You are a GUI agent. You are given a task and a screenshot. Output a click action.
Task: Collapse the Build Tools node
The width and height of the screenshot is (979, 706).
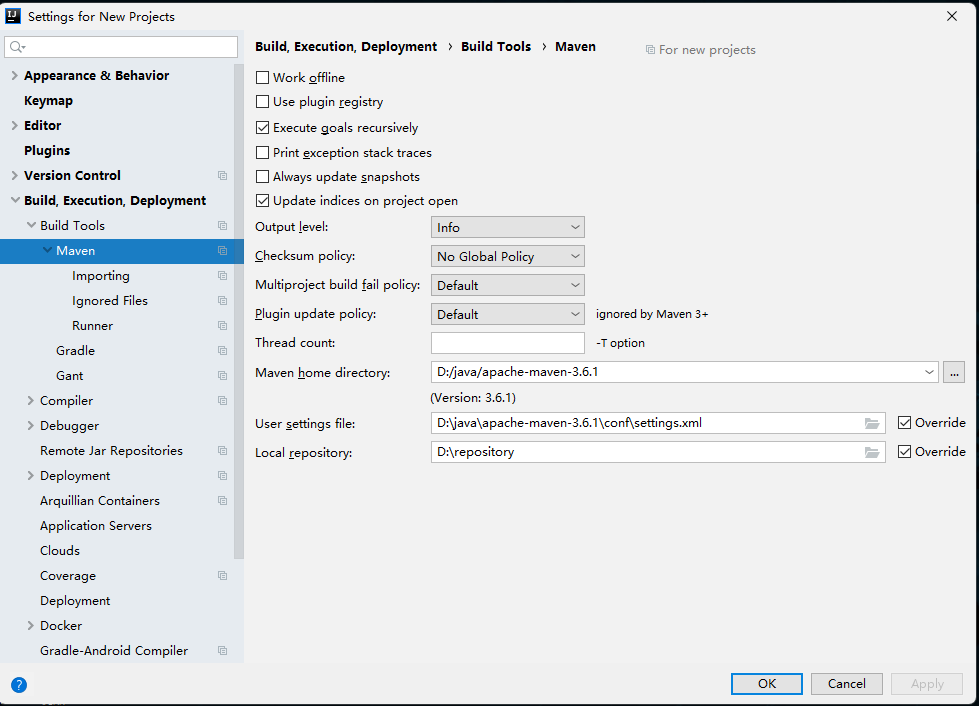[x=31, y=225]
